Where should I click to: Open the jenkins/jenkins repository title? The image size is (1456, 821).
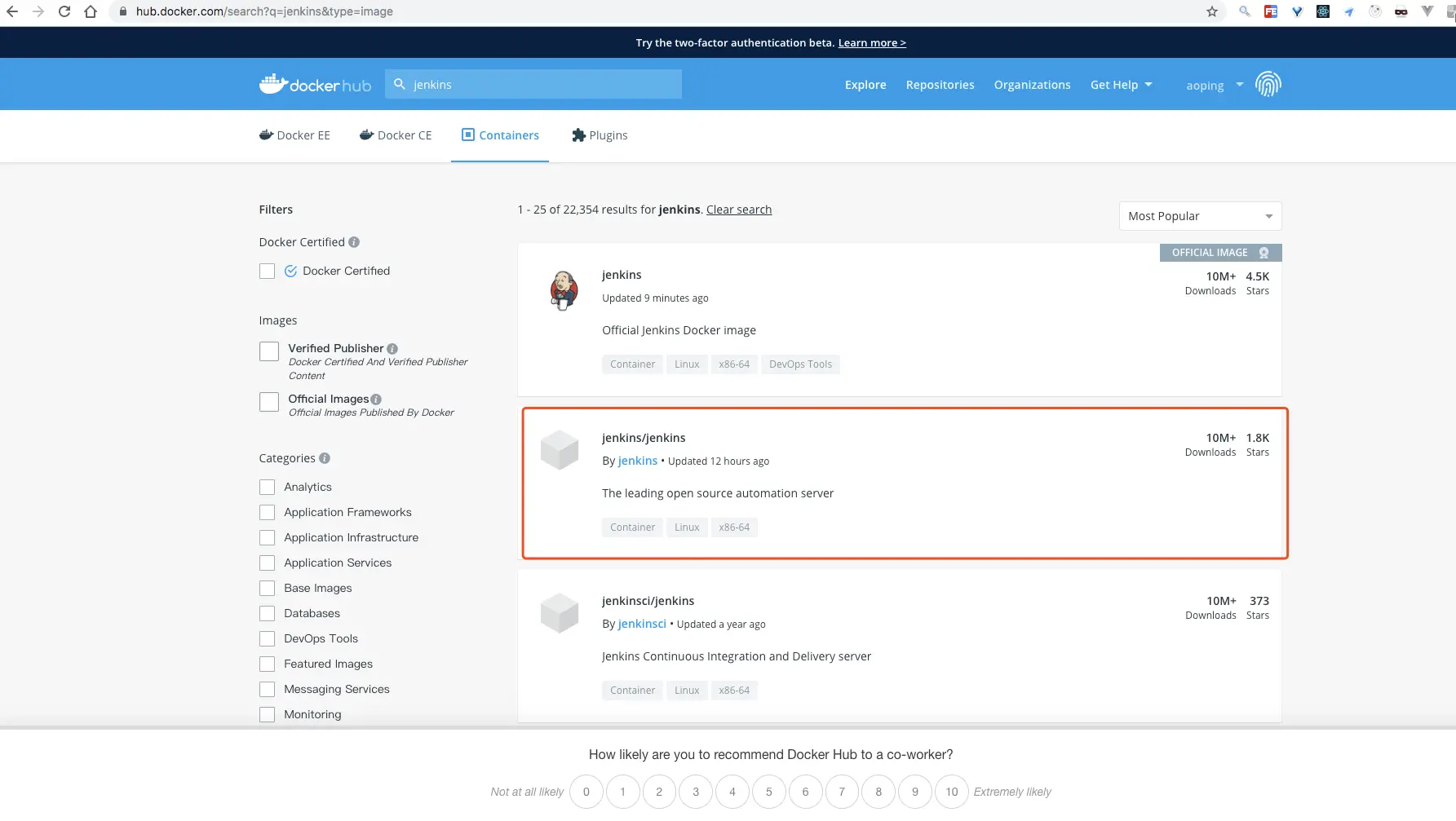(644, 438)
